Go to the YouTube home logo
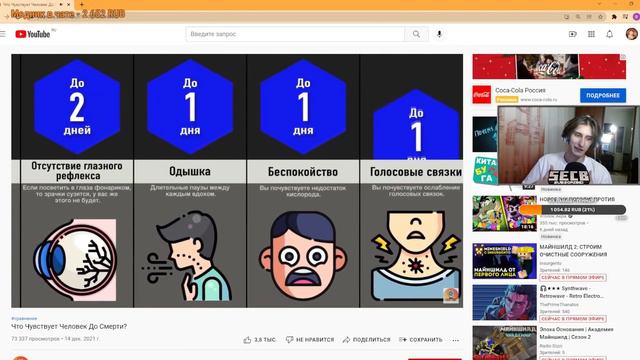This screenshot has height=360, width=640. 33,34
